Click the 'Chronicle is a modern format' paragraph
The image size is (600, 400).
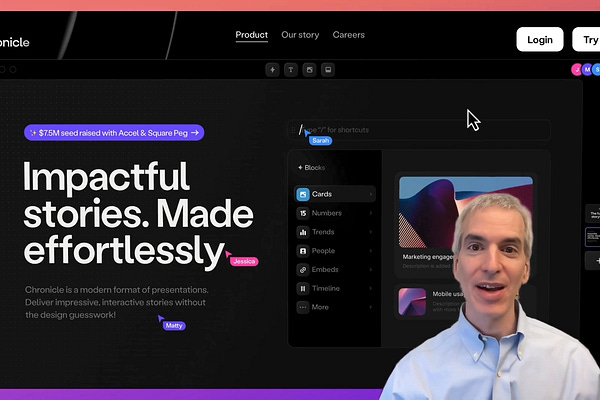pos(117,302)
